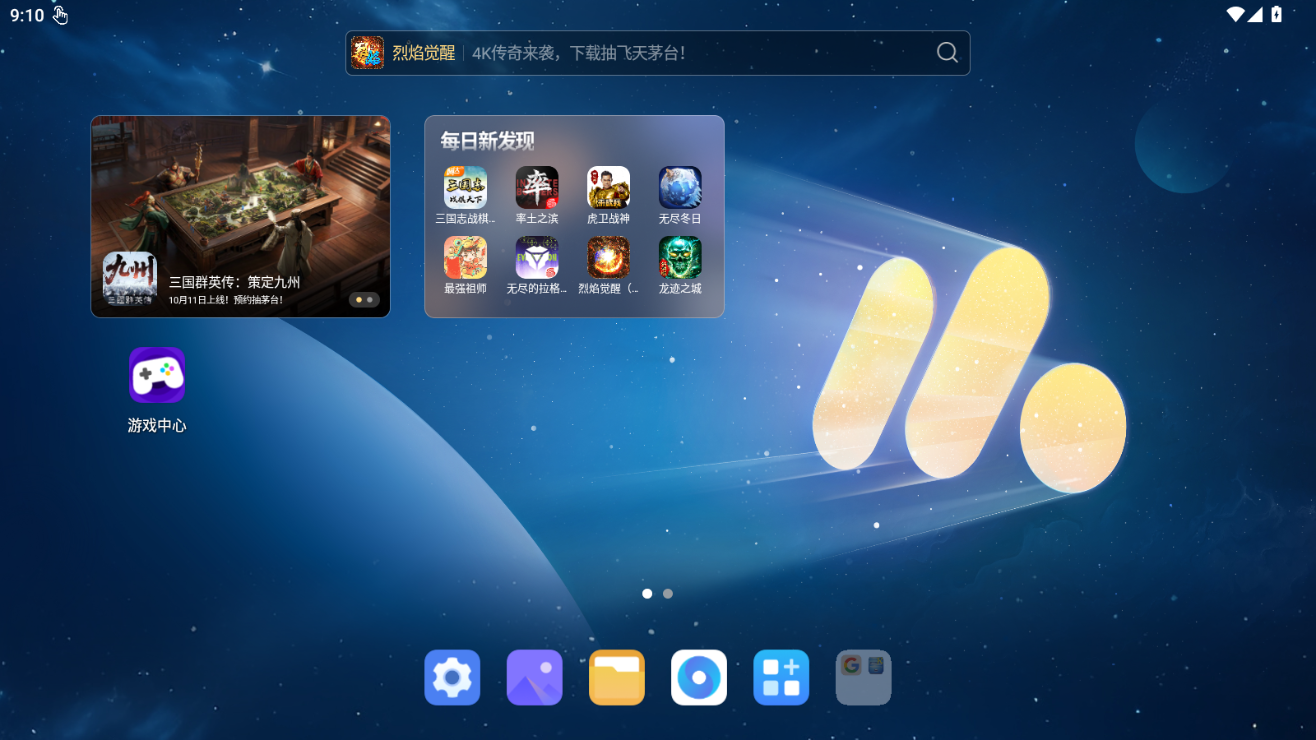Open the blue app-grid plus icon in the dock

coord(781,678)
